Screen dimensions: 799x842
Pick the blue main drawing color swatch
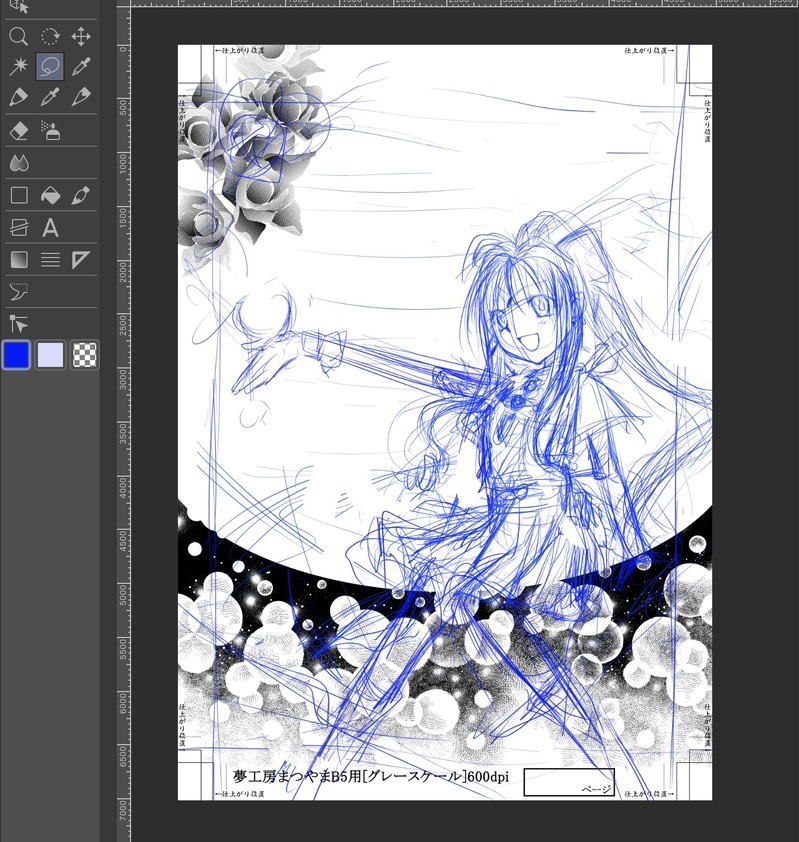click(17, 355)
